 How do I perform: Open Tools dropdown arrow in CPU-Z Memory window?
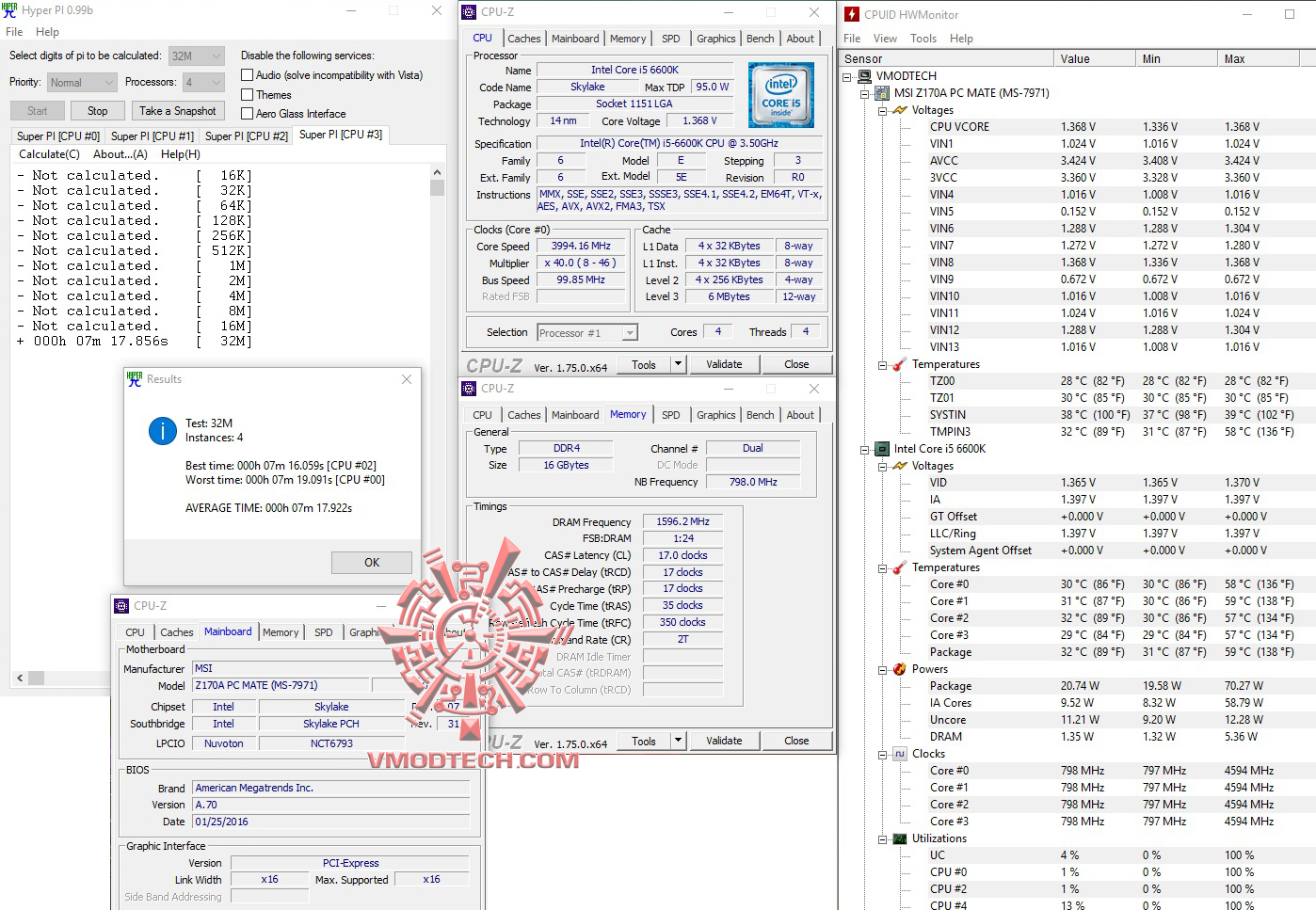pyautogui.click(x=678, y=741)
